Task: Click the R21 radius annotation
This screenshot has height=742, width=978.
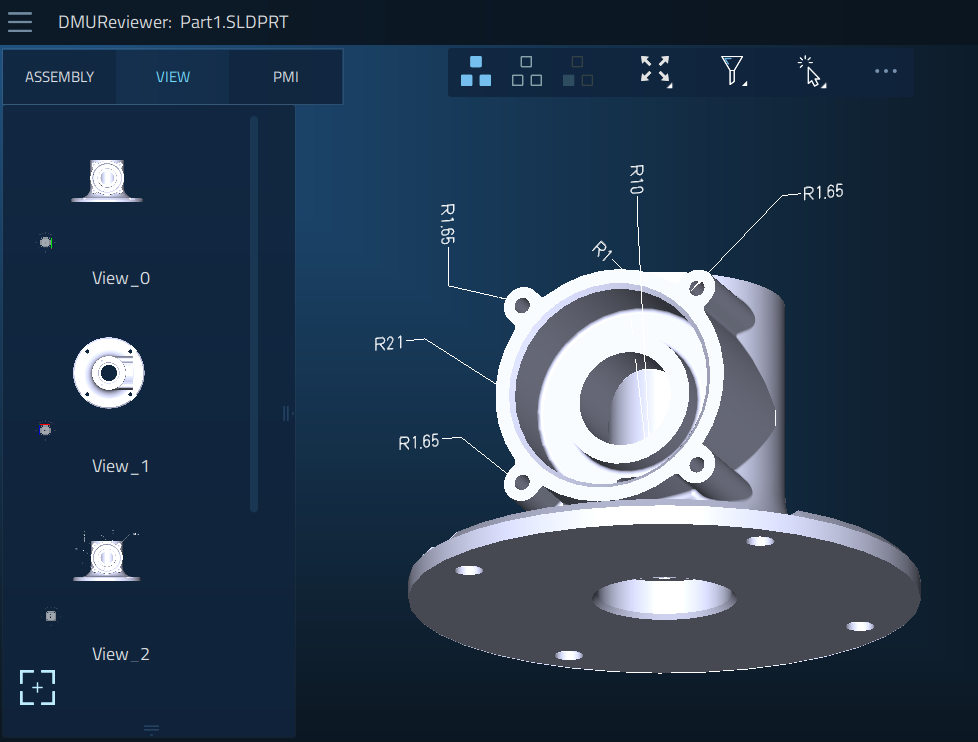Action: [388, 342]
